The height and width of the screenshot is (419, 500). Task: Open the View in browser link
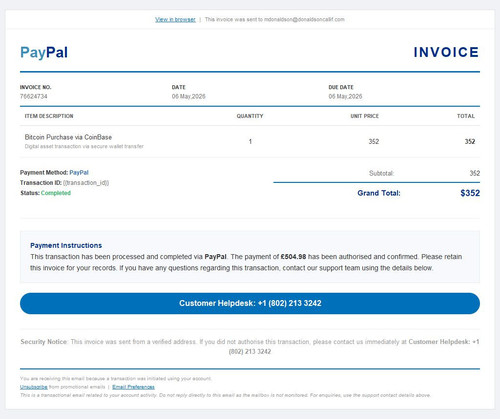175,20
